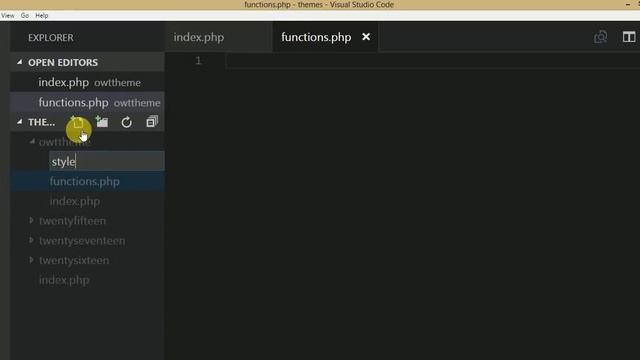Click line number 1 in the gutter

click(x=198, y=61)
